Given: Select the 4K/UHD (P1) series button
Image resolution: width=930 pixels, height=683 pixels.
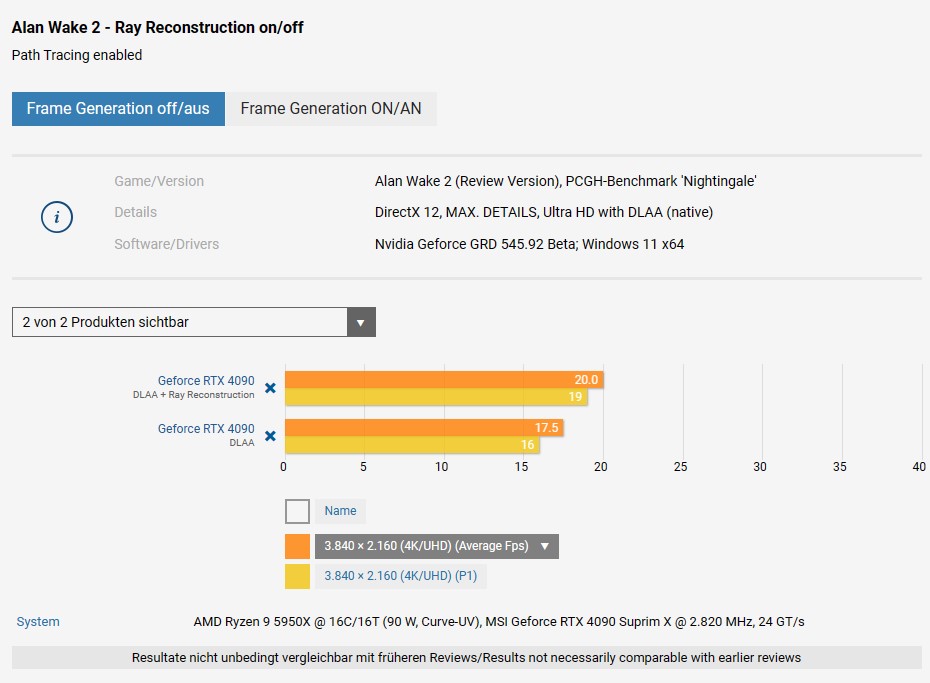Looking at the screenshot, I should coord(400,576).
